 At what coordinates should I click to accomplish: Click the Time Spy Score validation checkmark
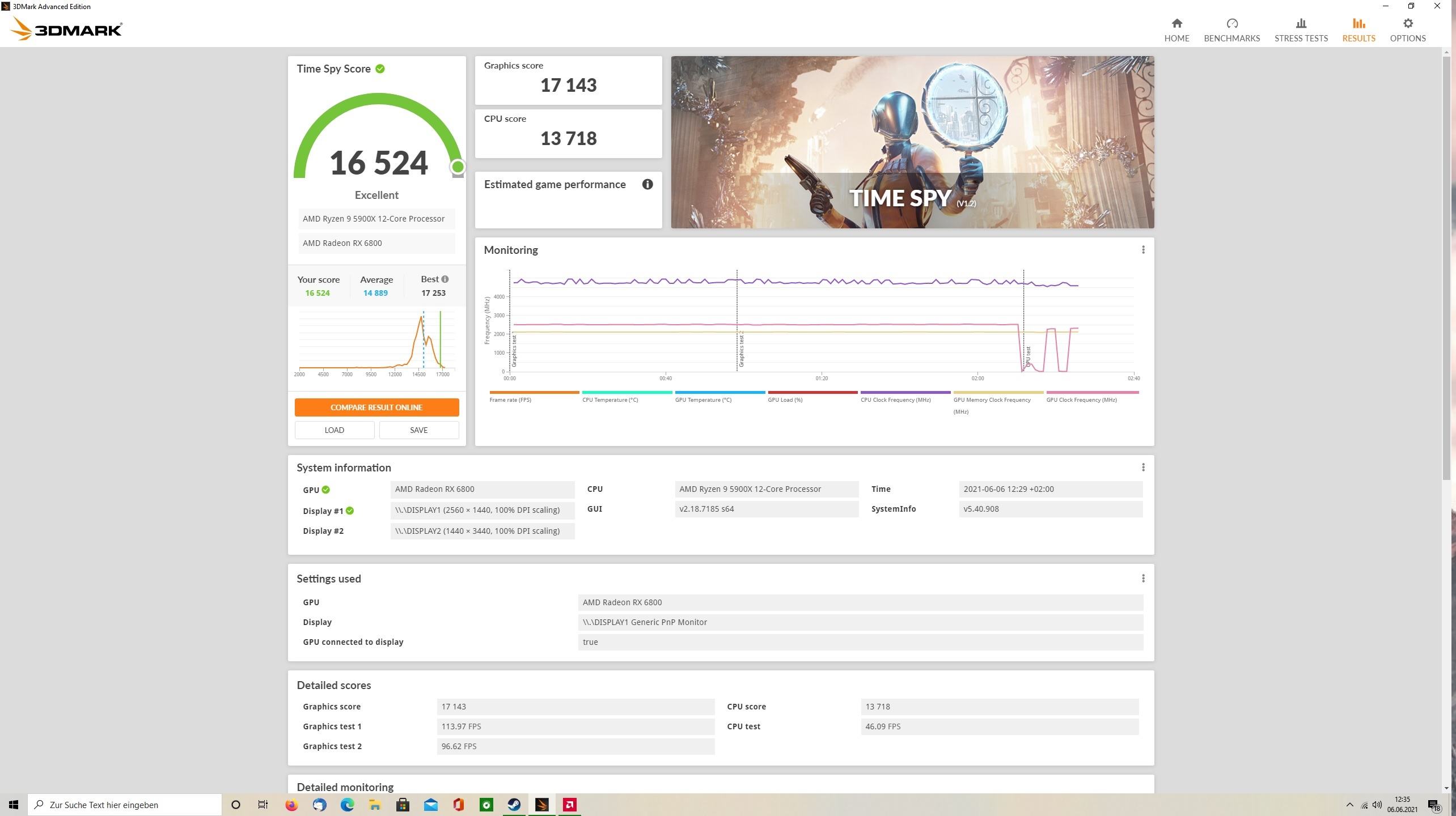(x=380, y=69)
